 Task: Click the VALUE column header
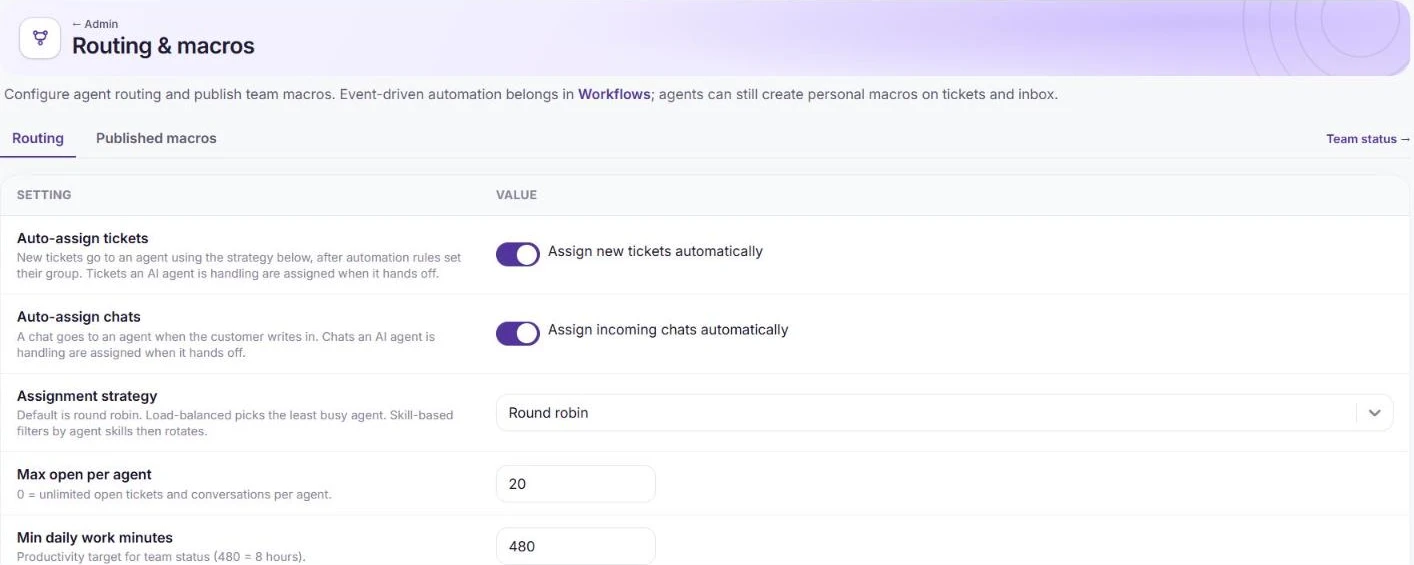pyautogui.click(x=516, y=195)
